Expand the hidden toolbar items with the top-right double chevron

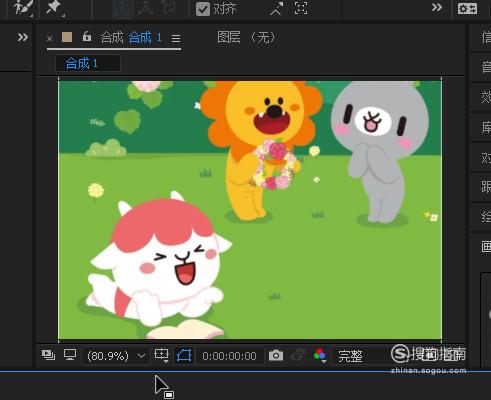pos(436,7)
